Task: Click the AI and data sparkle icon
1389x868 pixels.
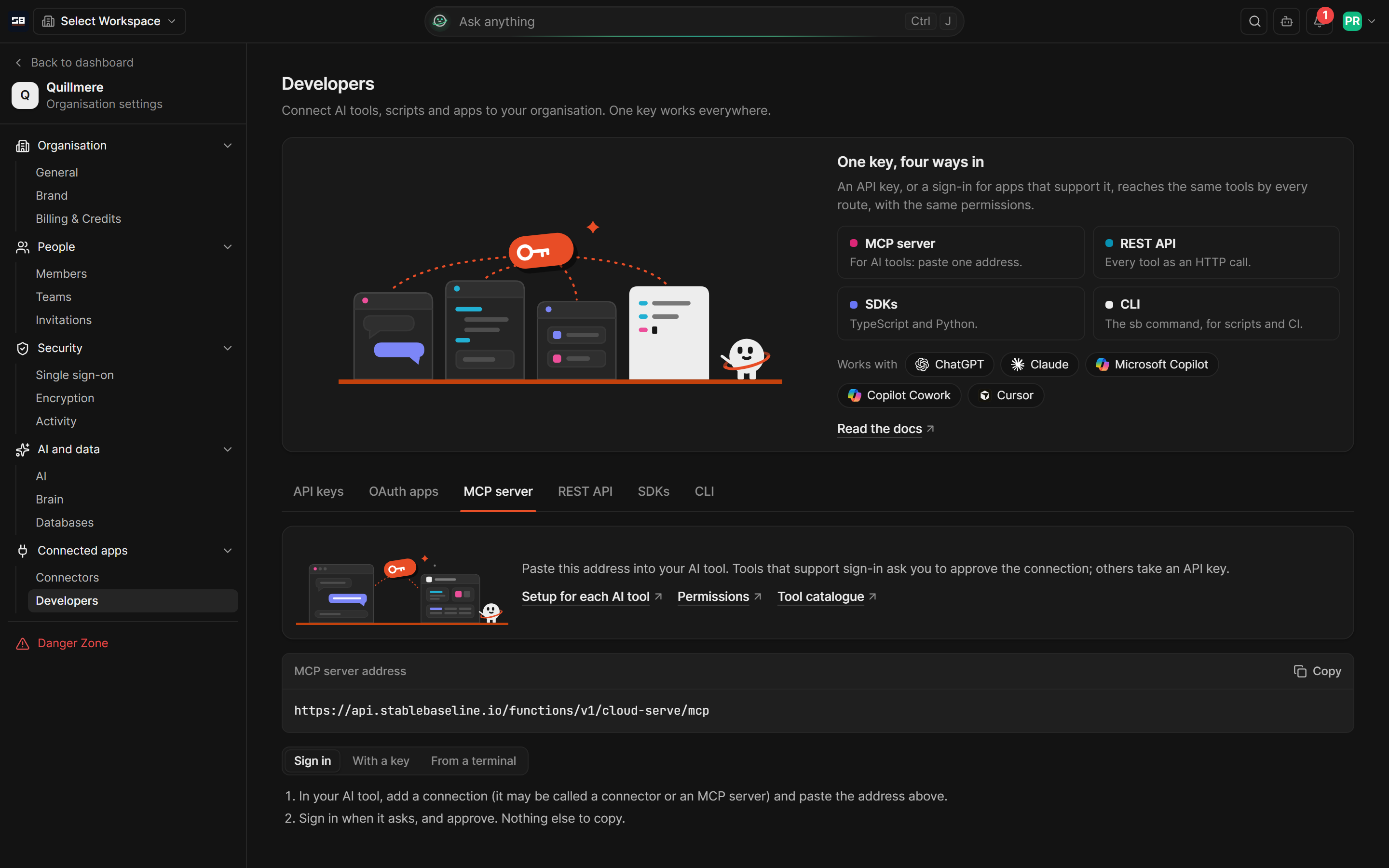Action: coord(22,449)
